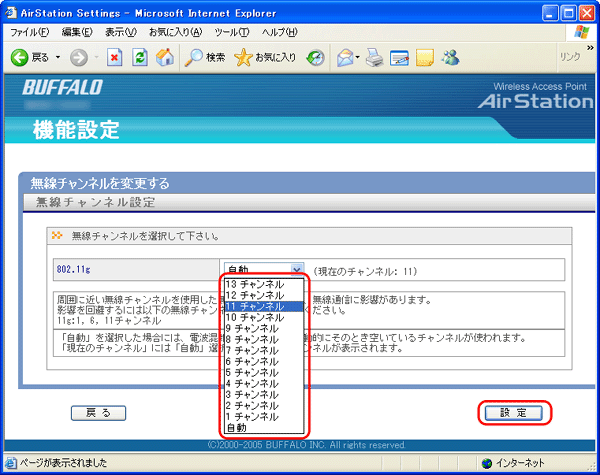Screen dimensions: 600x475
Task: Click the Mail envelope toolbar icon
Action: [x=344, y=57]
